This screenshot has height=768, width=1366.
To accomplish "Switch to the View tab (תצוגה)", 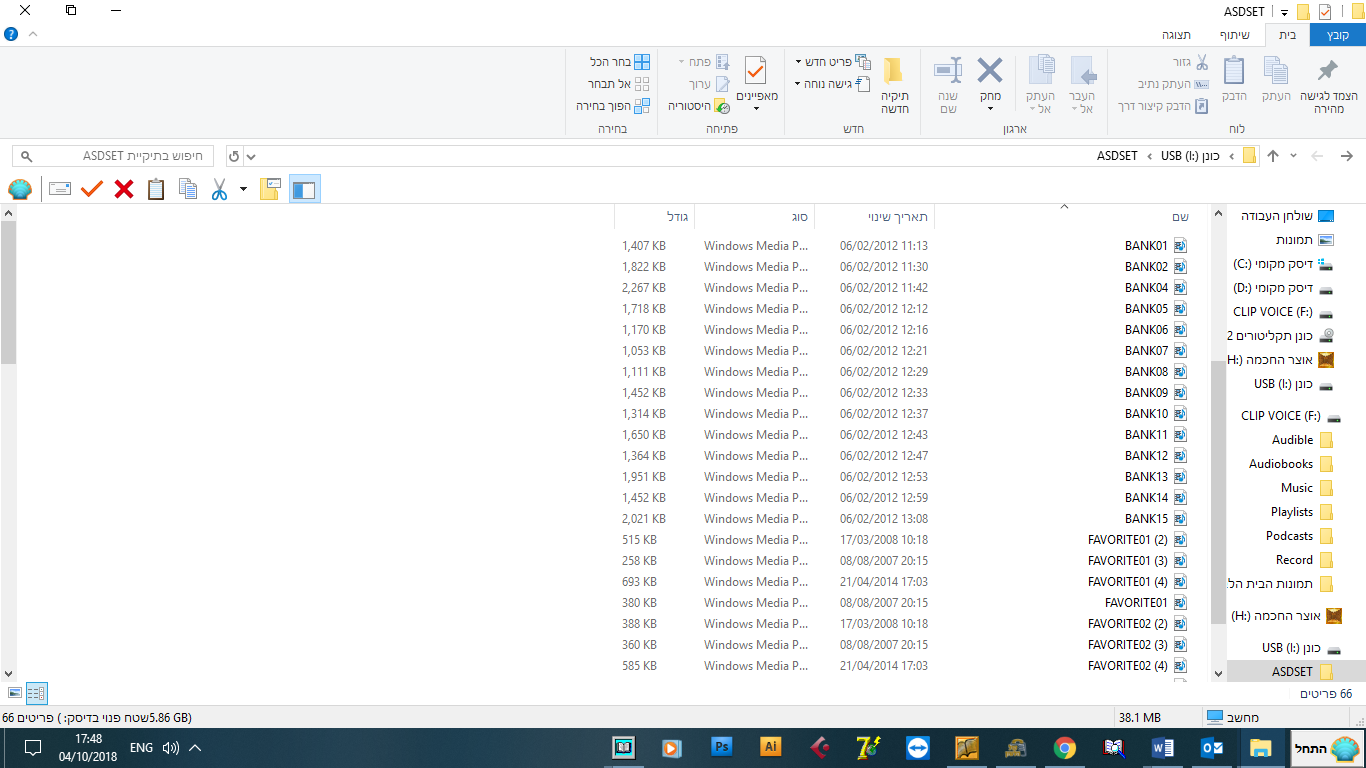I will pos(1176,34).
